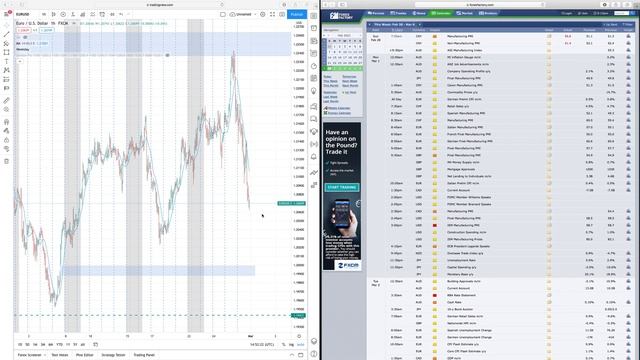Image resolution: width=640 pixels, height=360 pixels.
Task: Undo the last chart action
Action: coord(121,14)
